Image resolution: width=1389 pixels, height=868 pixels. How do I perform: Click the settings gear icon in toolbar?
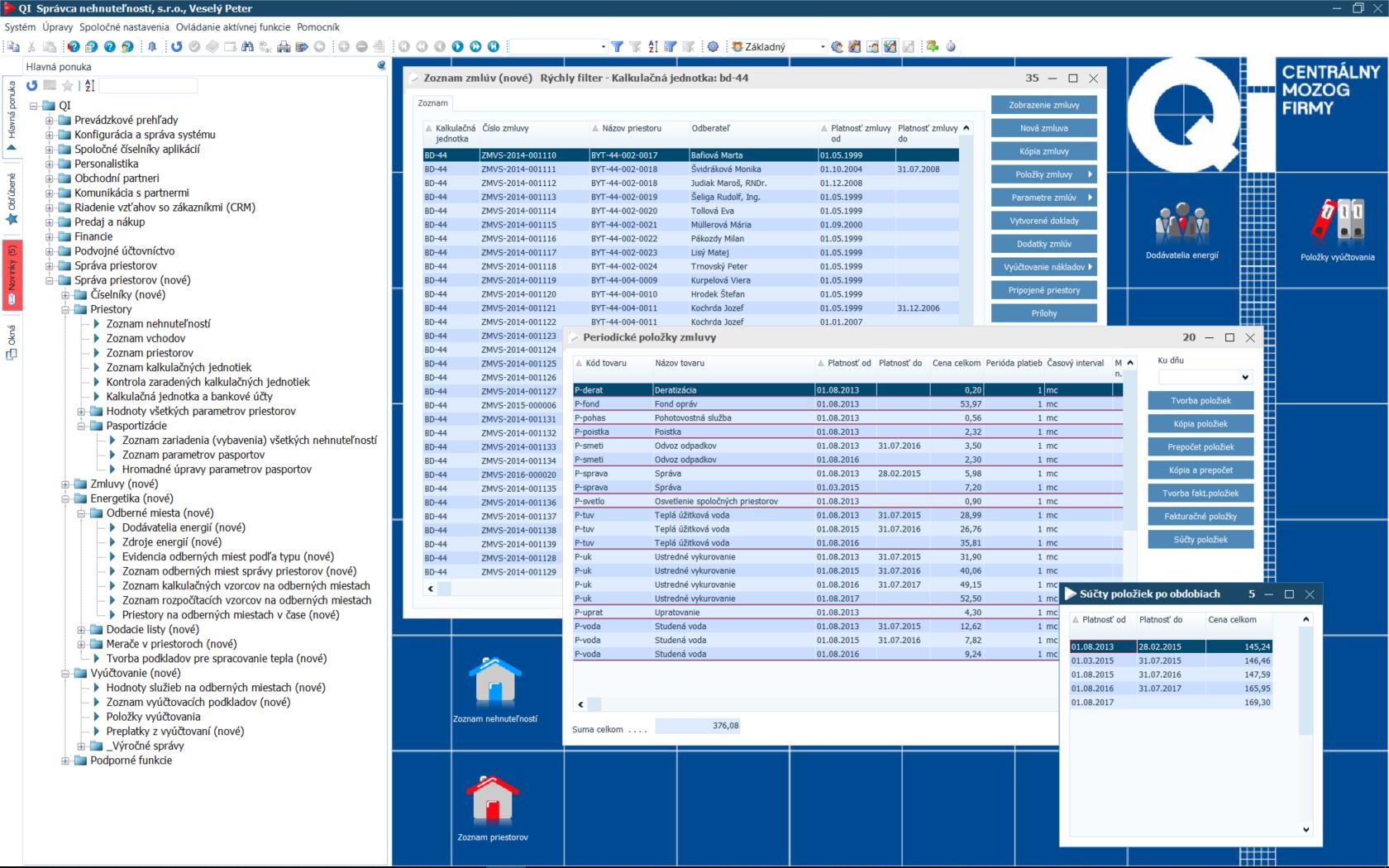(713, 47)
